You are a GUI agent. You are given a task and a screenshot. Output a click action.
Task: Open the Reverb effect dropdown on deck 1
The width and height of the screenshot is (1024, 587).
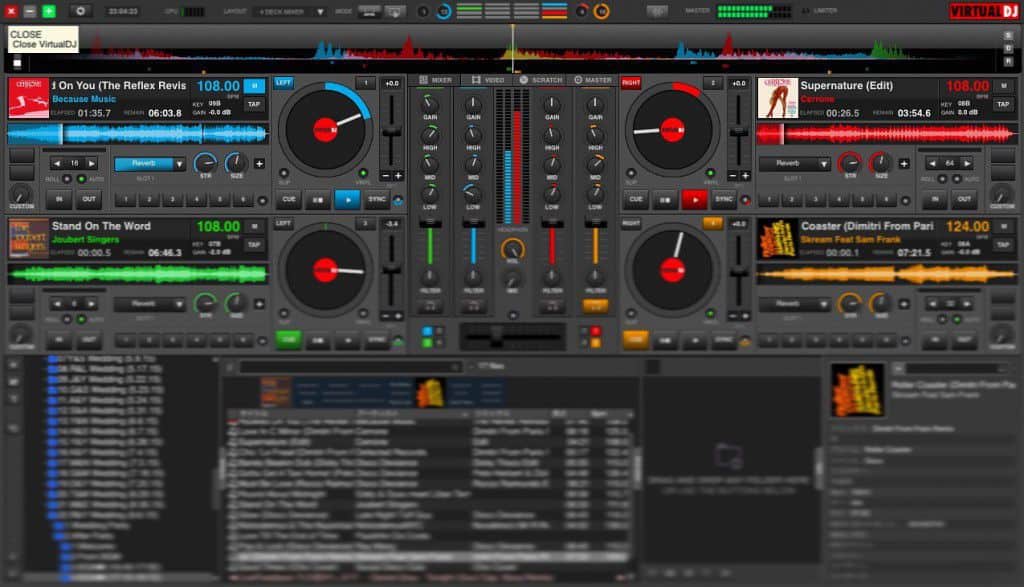click(150, 164)
